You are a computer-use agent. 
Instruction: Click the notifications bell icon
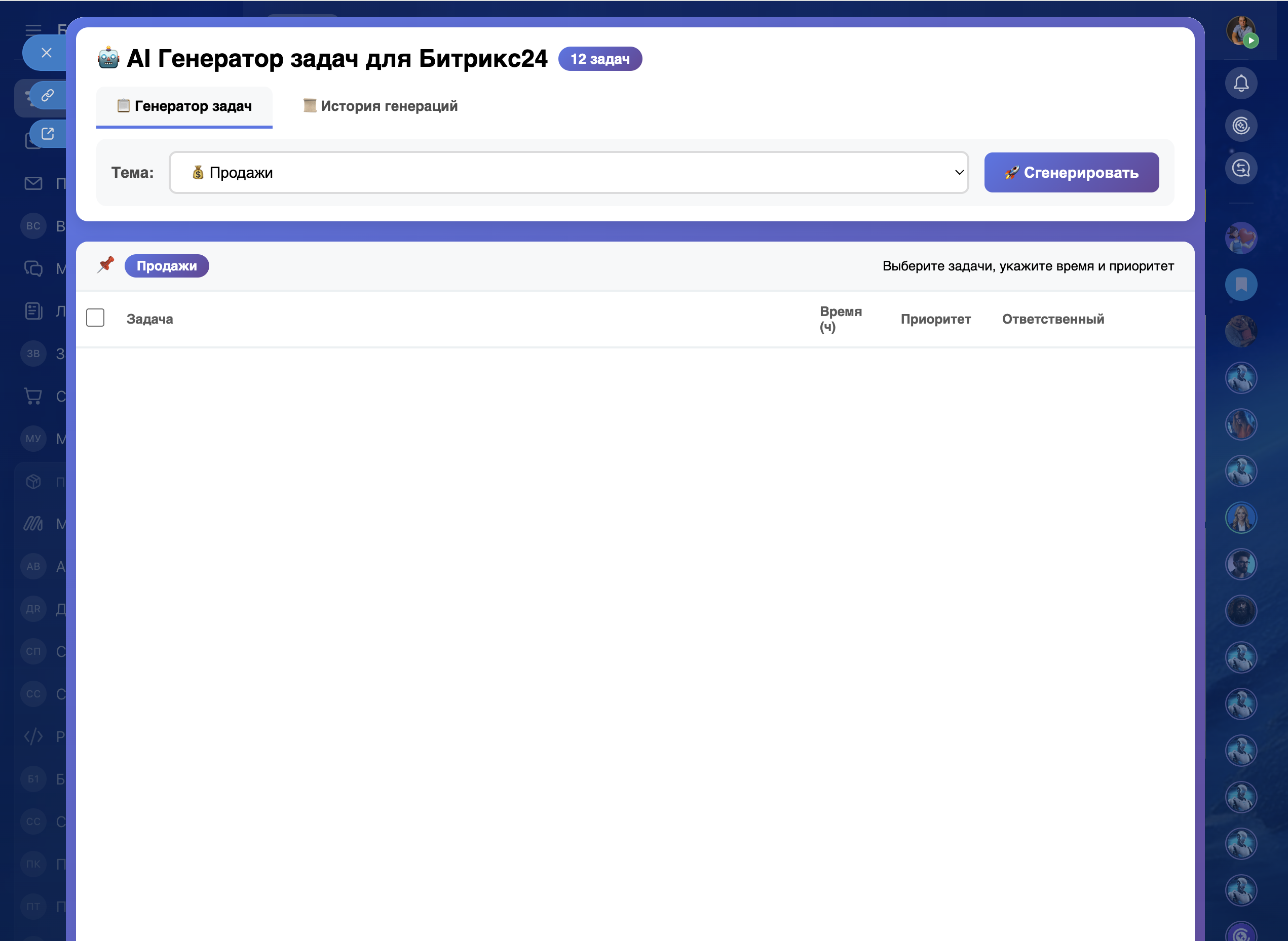[1241, 84]
